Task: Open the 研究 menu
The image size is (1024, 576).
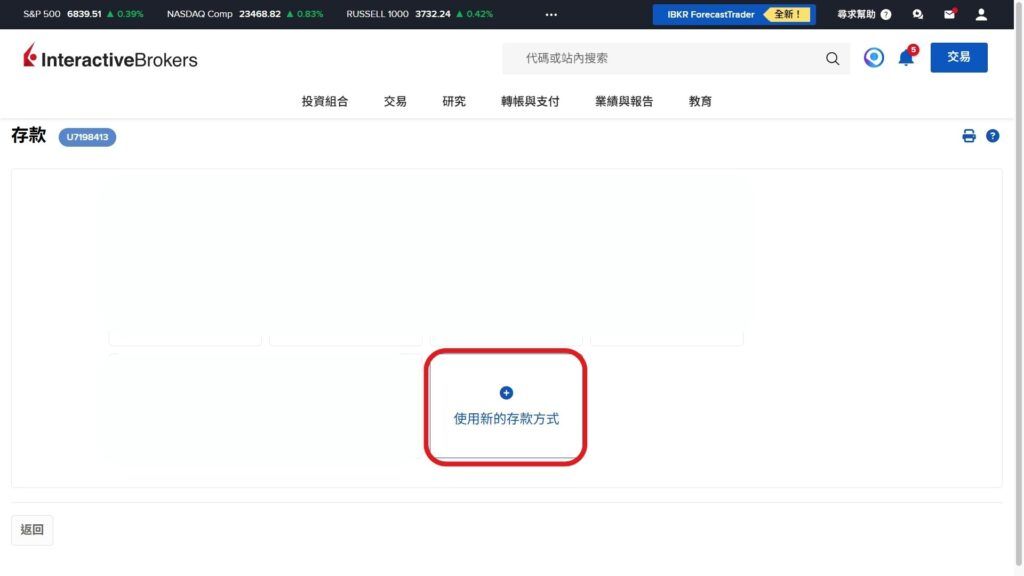Action: [453, 100]
